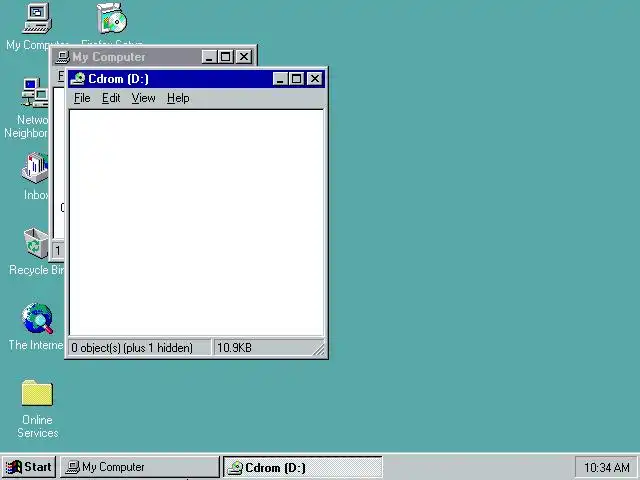Click the Cdrom (D:) title bar drive icon
The width and height of the screenshot is (640, 480).
(x=78, y=79)
